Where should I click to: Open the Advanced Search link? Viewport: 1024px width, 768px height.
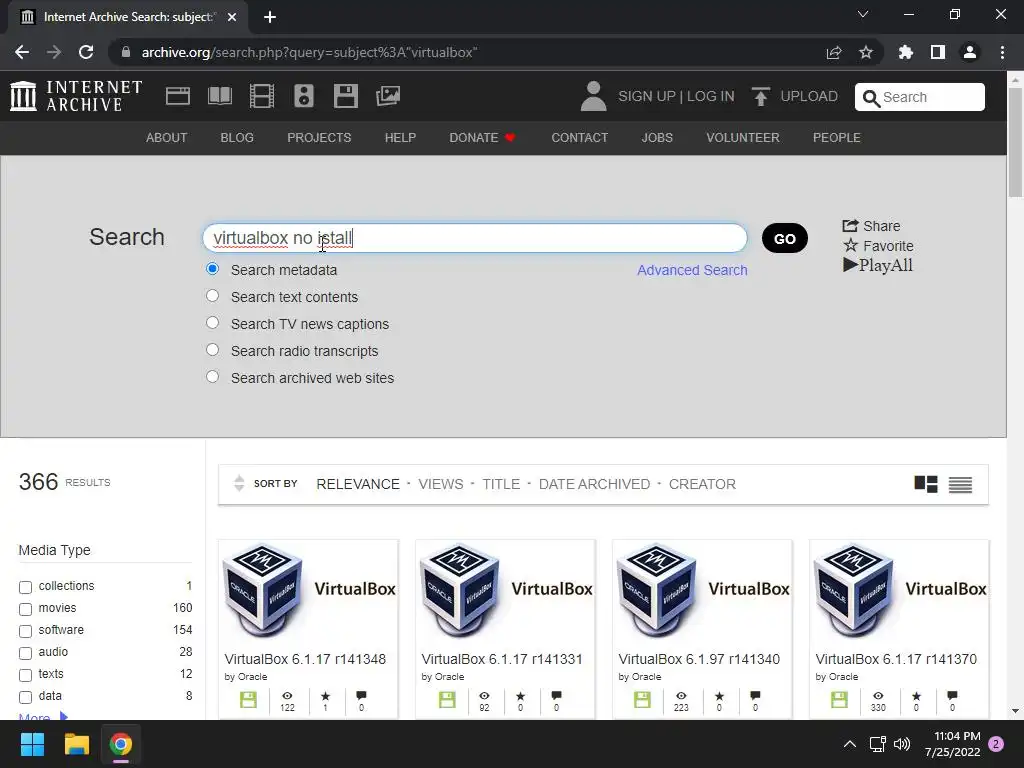click(692, 270)
